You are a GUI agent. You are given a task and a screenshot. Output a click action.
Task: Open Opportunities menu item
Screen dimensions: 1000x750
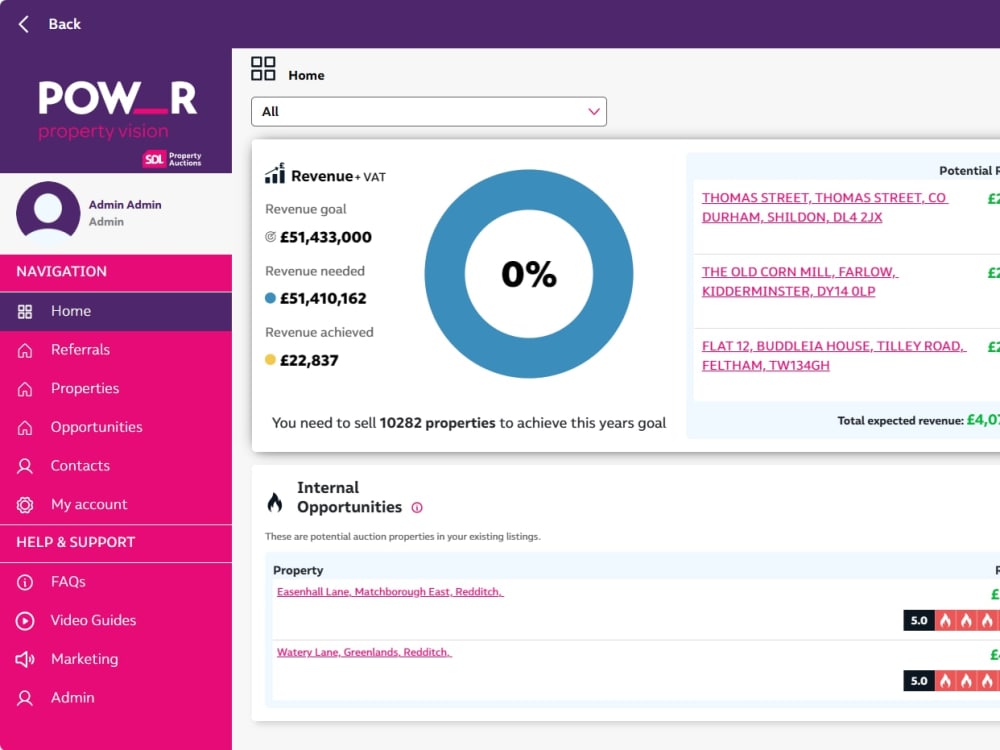click(x=116, y=427)
